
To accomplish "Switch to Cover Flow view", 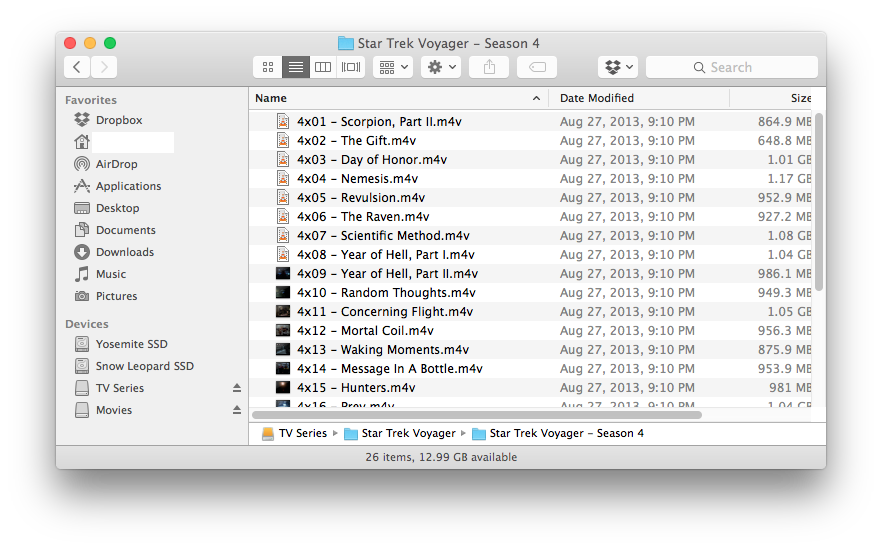I will point(351,68).
